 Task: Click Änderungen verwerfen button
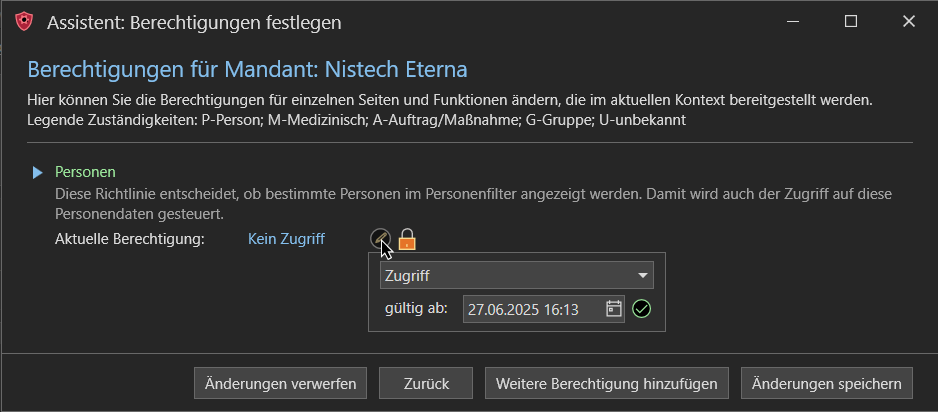tap(281, 383)
